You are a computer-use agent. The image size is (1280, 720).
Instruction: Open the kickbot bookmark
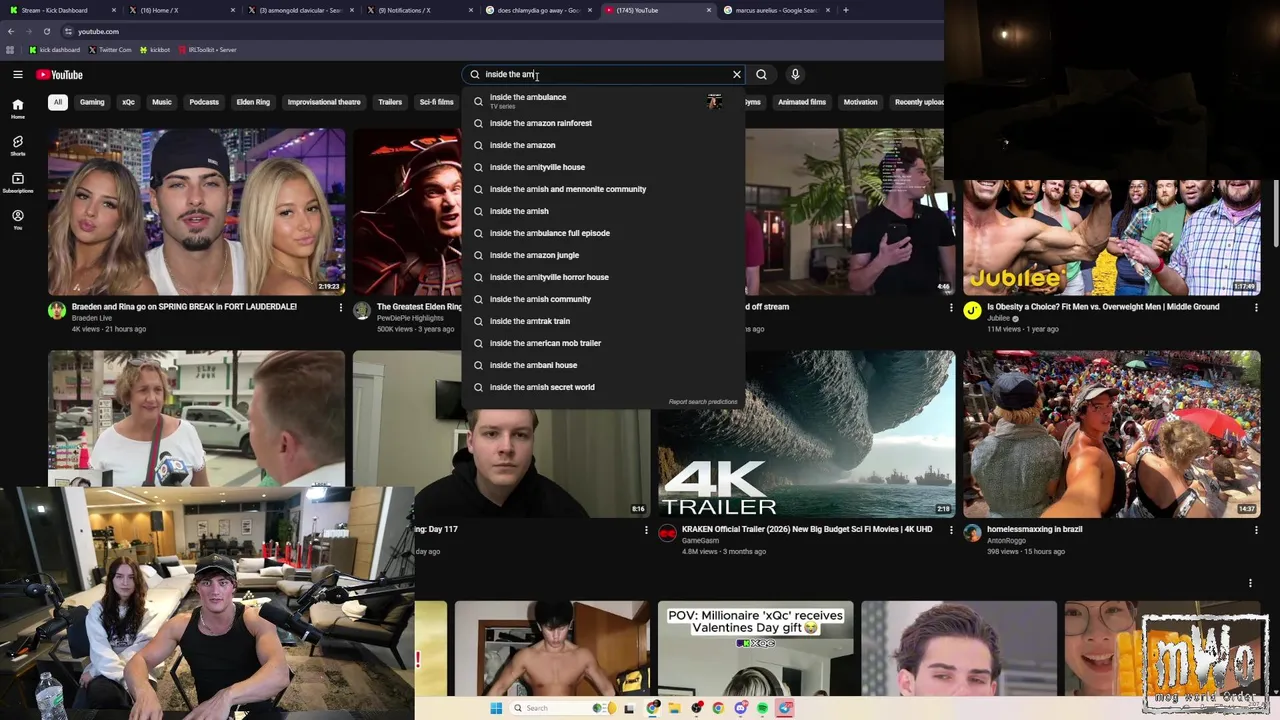(x=155, y=50)
